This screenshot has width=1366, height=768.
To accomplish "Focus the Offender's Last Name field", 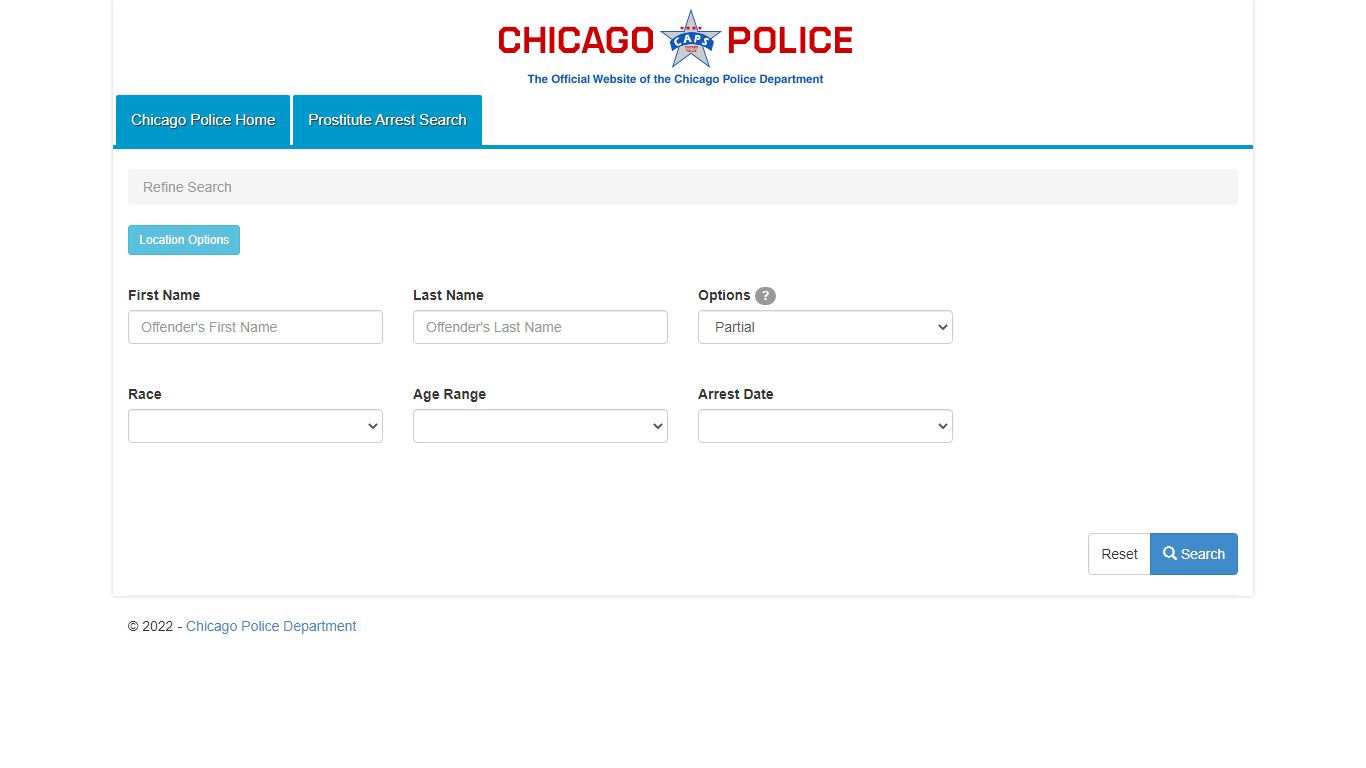I will point(540,327).
